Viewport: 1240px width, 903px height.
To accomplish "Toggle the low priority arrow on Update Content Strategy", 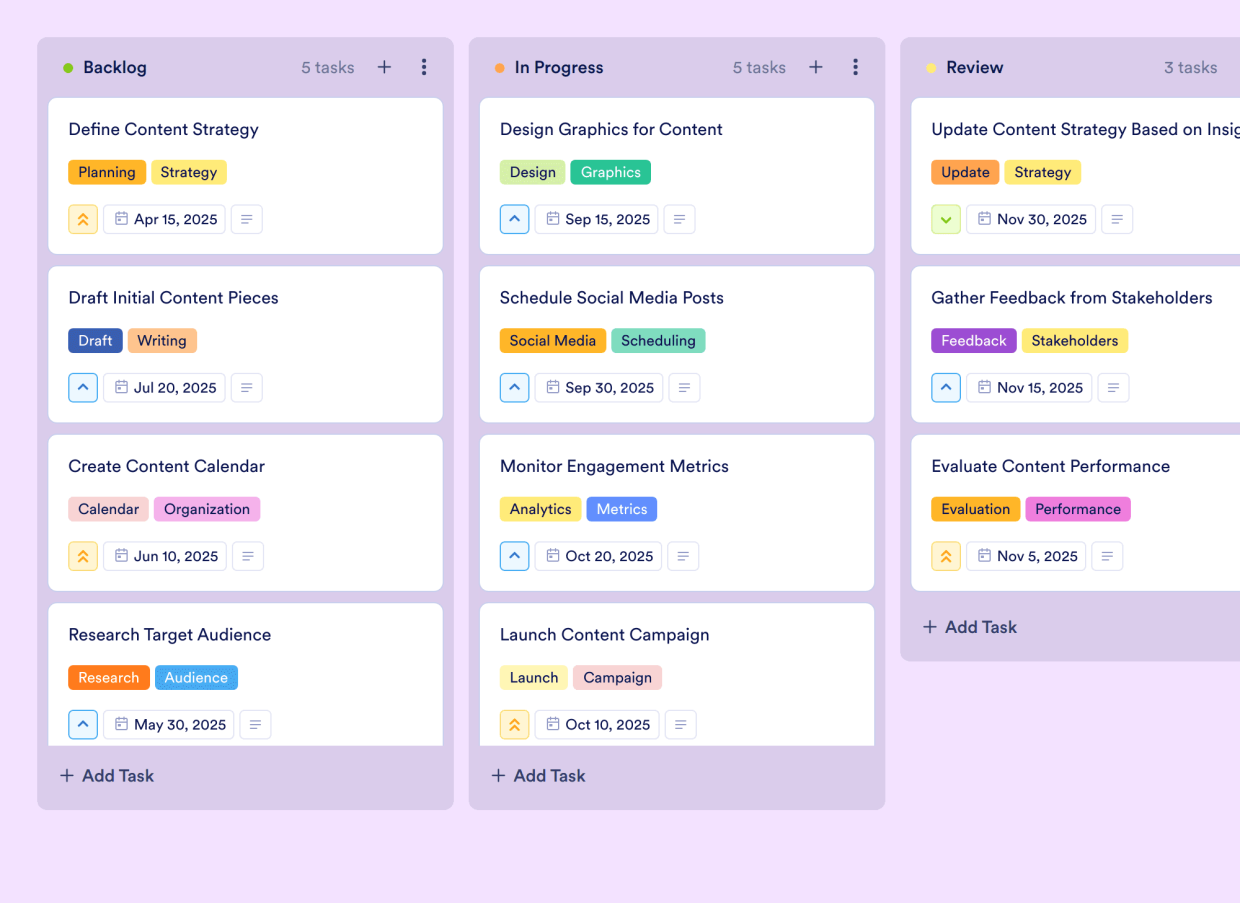I will (x=946, y=219).
